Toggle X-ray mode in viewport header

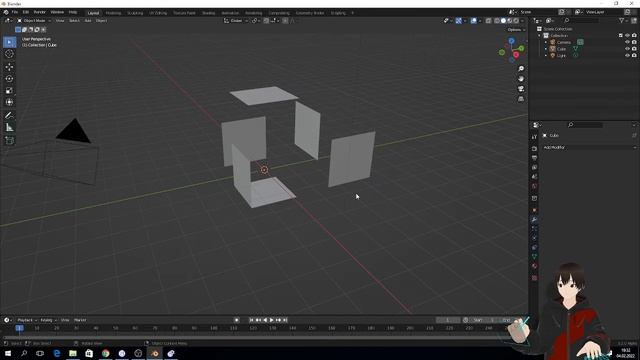[x=489, y=21]
